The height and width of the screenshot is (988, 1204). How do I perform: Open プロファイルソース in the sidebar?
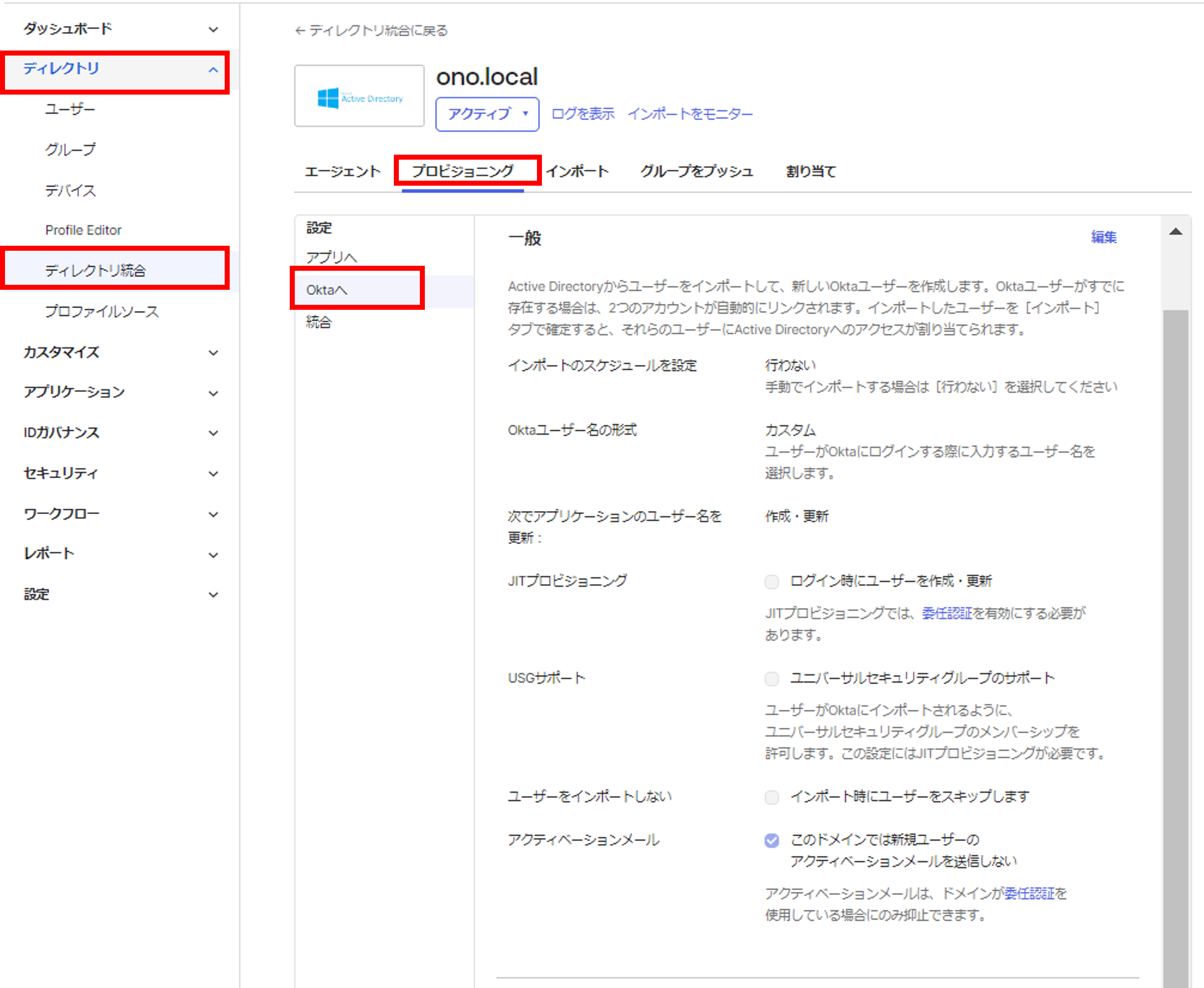coord(102,311)
